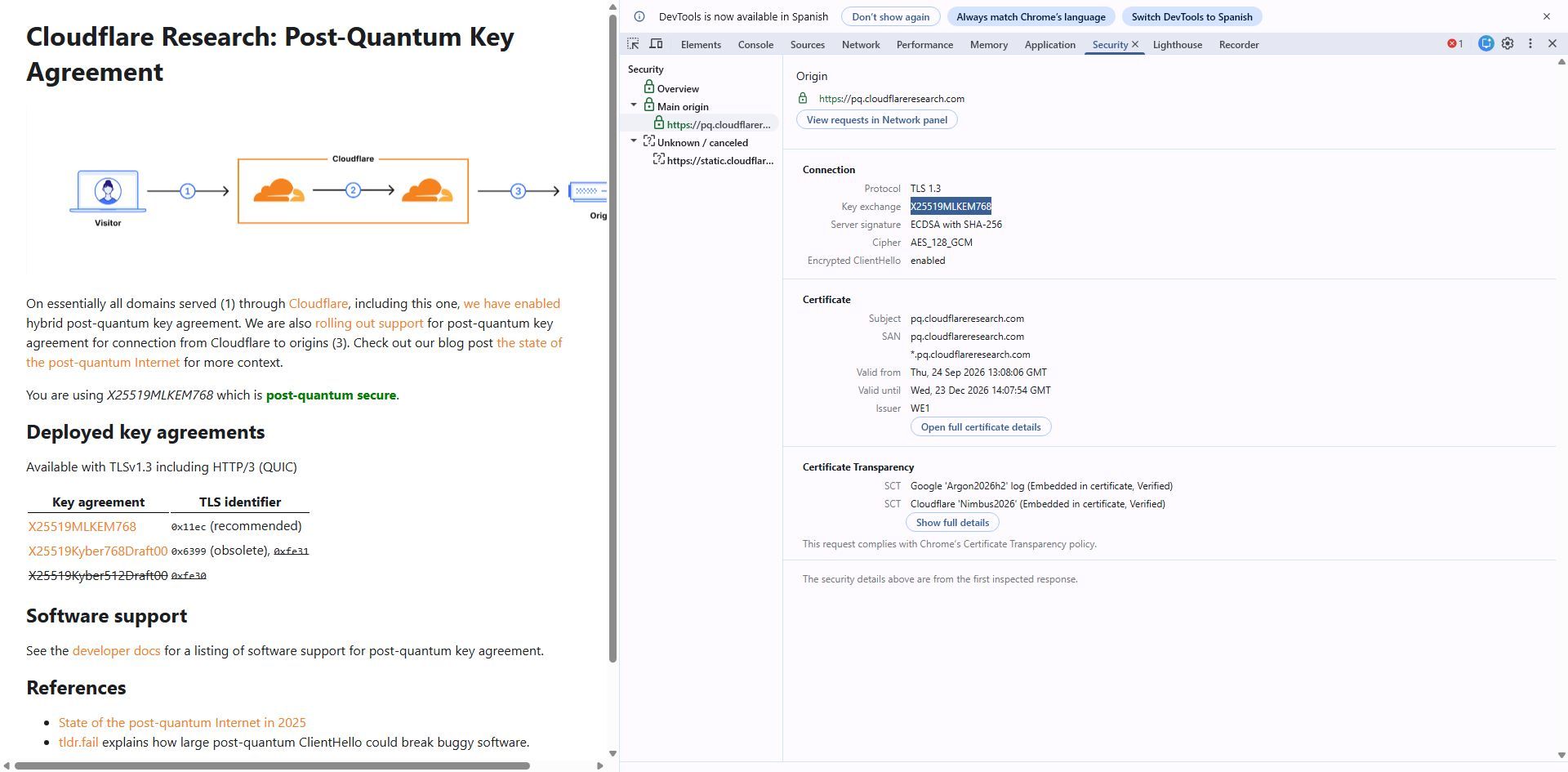Image resolution: width=1568 pixels, height=772 pixels.
Task: Click the page scrollbar down arrow
Action: coord(612,753)
